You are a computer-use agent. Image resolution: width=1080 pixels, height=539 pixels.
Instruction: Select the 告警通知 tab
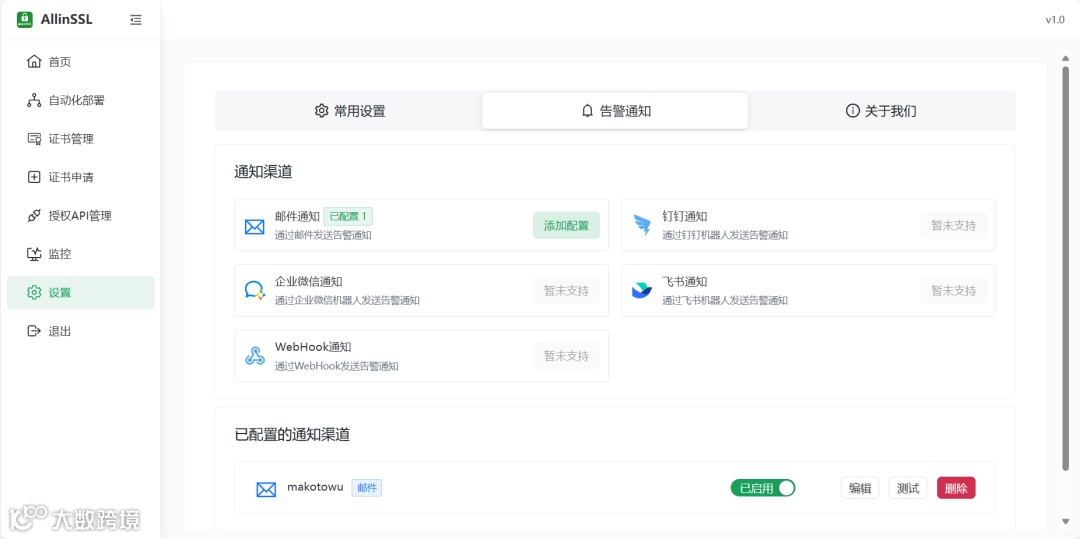(615, 111)
